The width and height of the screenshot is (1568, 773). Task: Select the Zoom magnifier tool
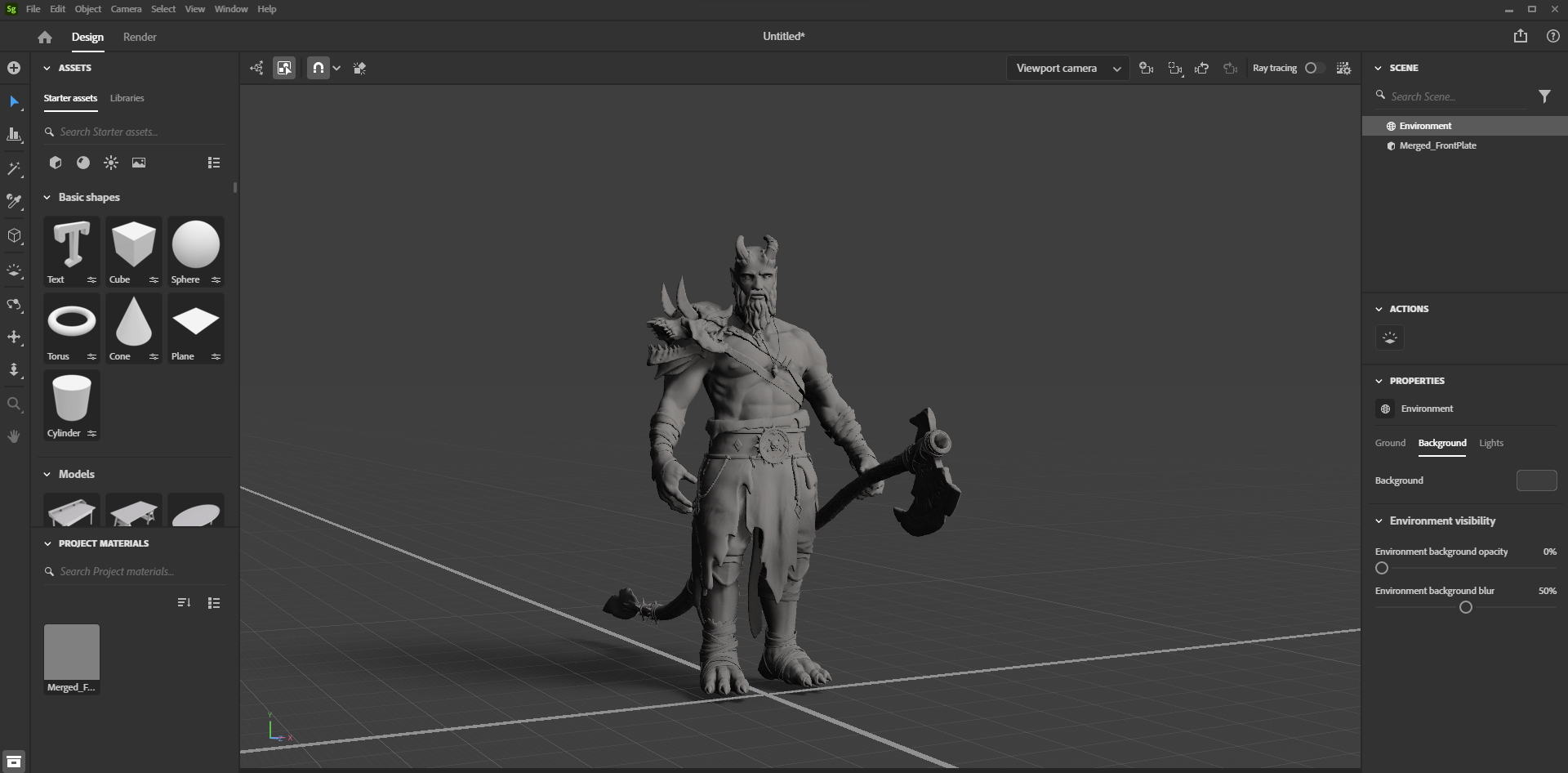14,404
